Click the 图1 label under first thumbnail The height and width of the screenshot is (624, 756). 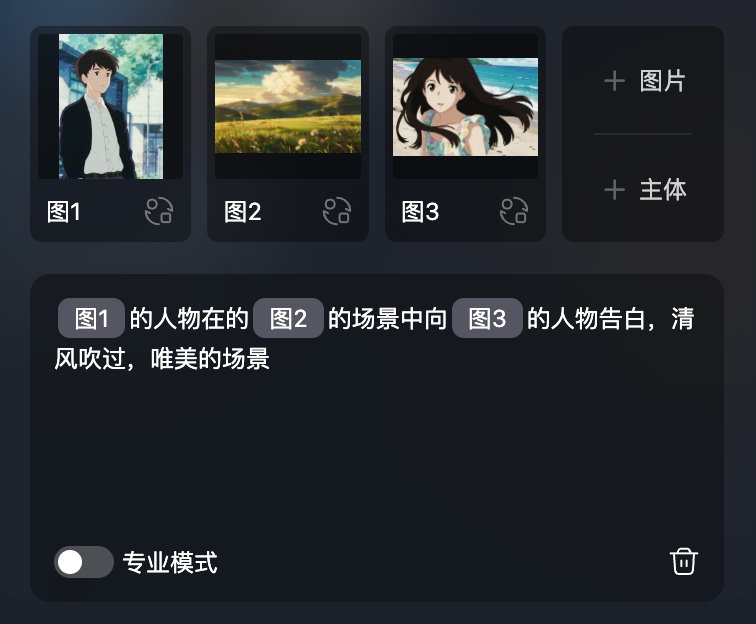coord(64,212)
